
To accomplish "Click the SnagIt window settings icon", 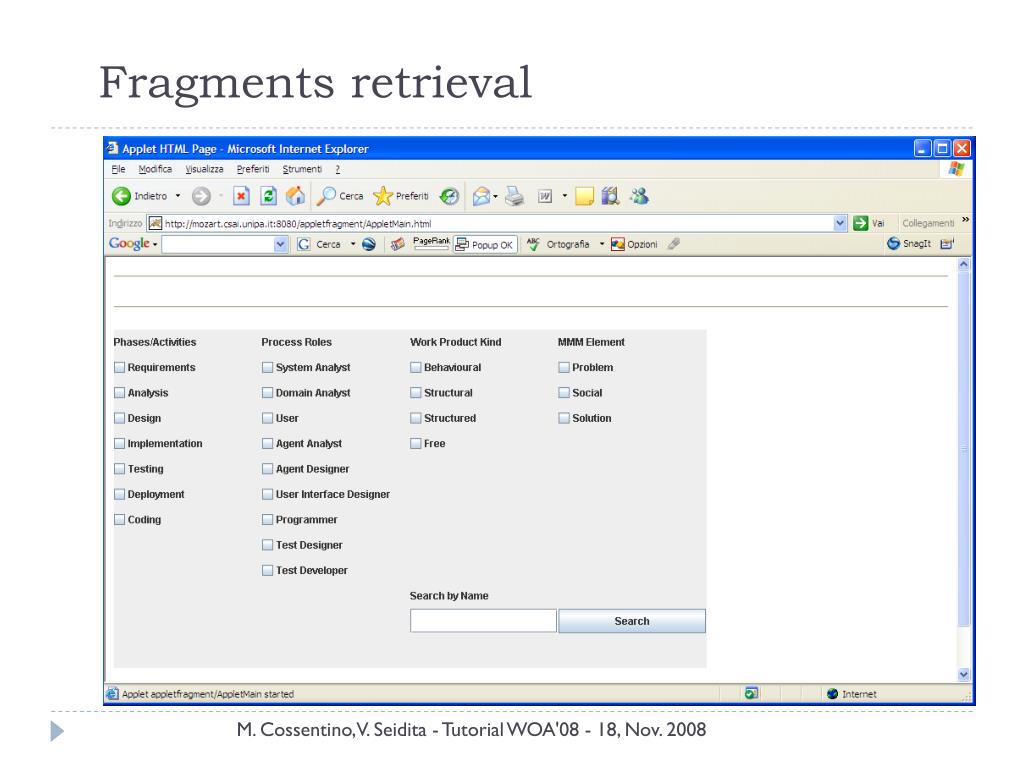I will [947, 244].
